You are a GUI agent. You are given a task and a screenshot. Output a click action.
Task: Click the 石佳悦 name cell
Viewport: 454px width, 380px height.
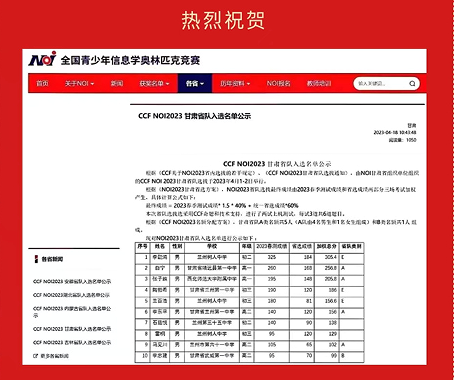click(160, 323)
